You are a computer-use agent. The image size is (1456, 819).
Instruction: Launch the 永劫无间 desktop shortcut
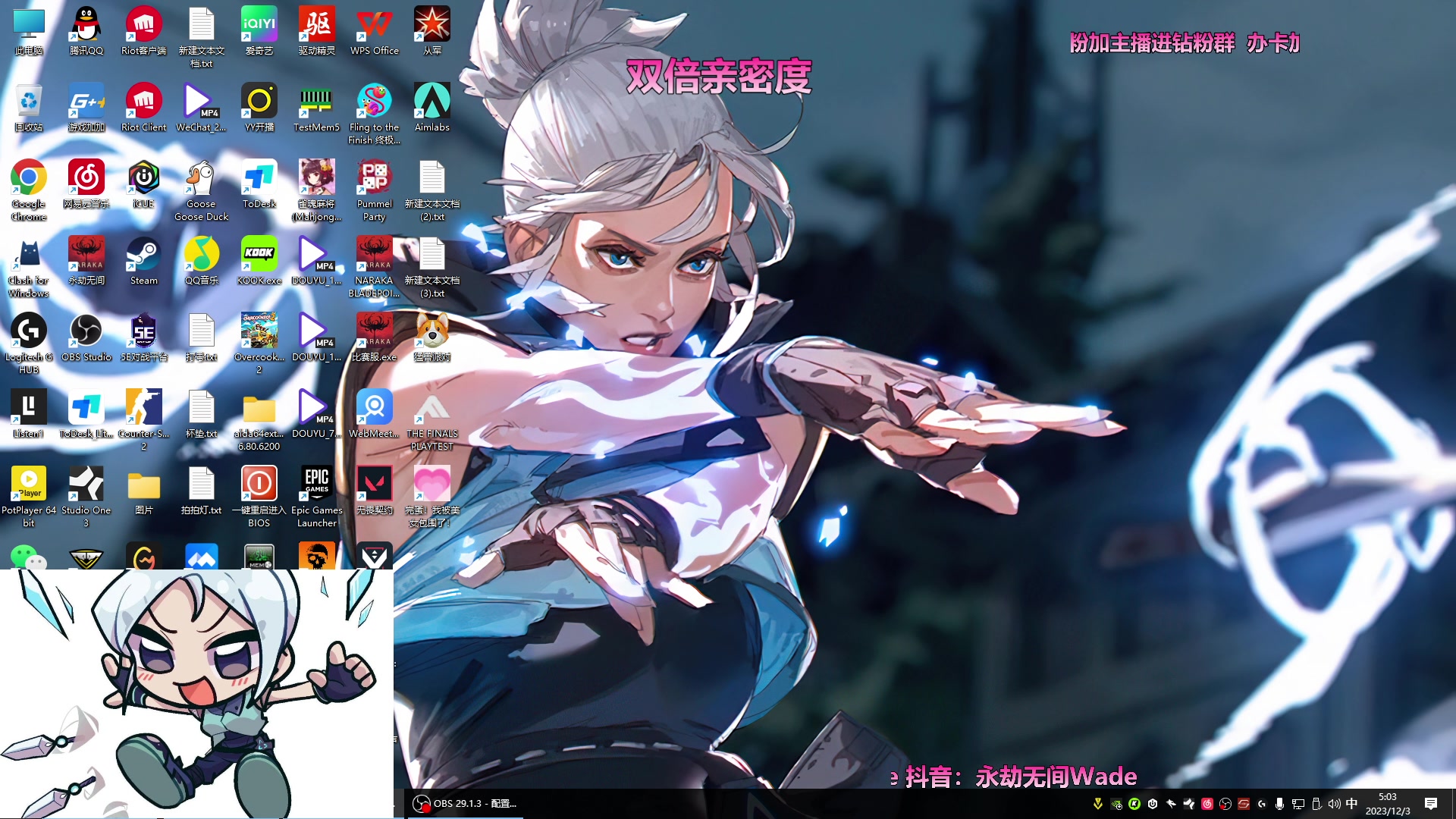86,261
